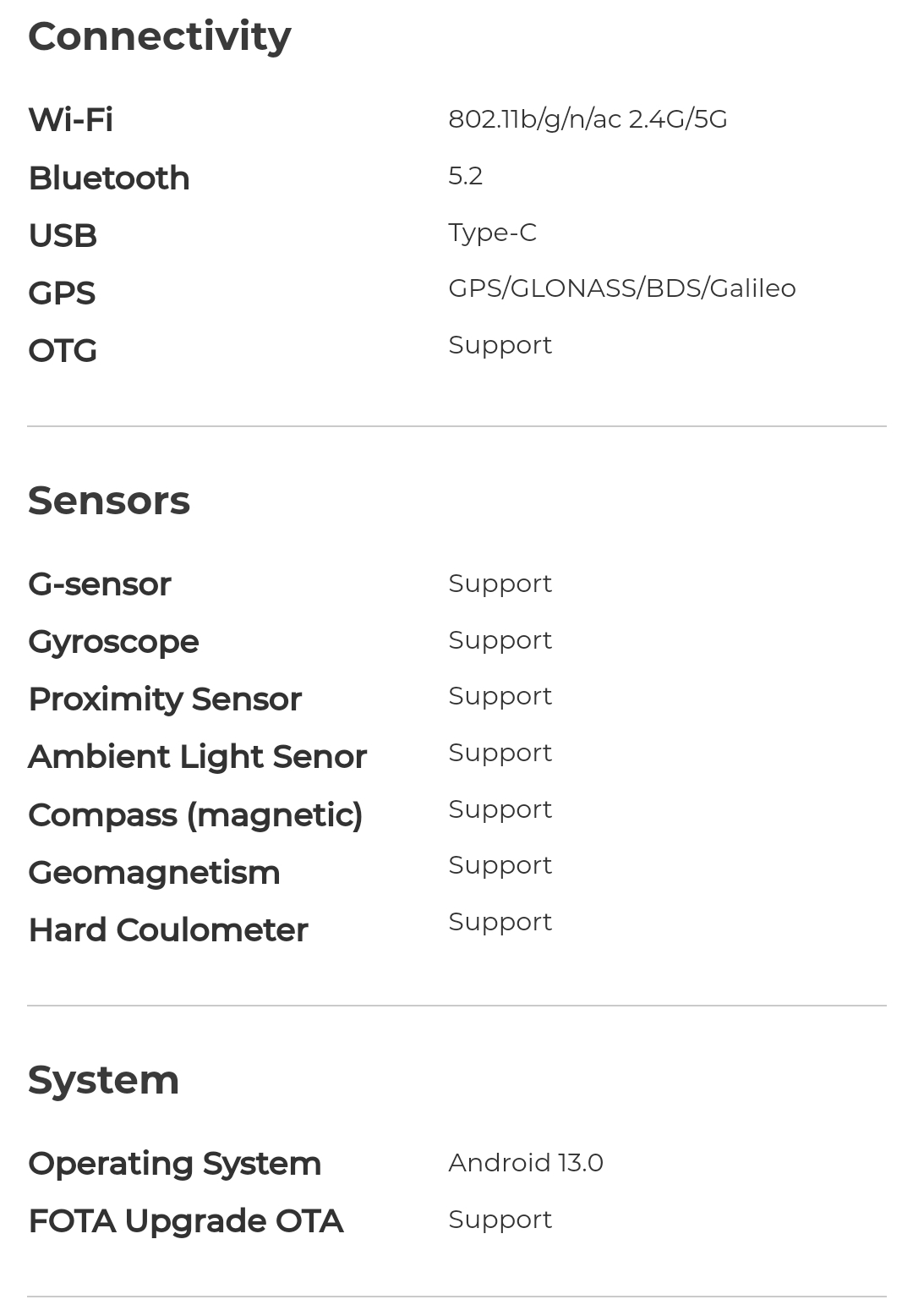Select the Gyroscope row label
Viewport: 913px width, 1316px height.
113,643
